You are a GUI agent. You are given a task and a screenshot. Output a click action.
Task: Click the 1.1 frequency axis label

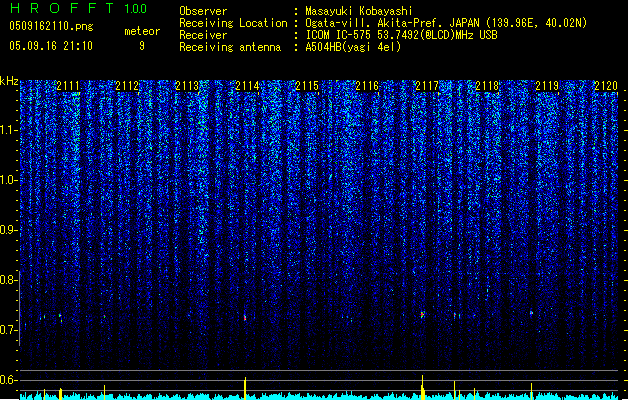[x=9, y=130]
